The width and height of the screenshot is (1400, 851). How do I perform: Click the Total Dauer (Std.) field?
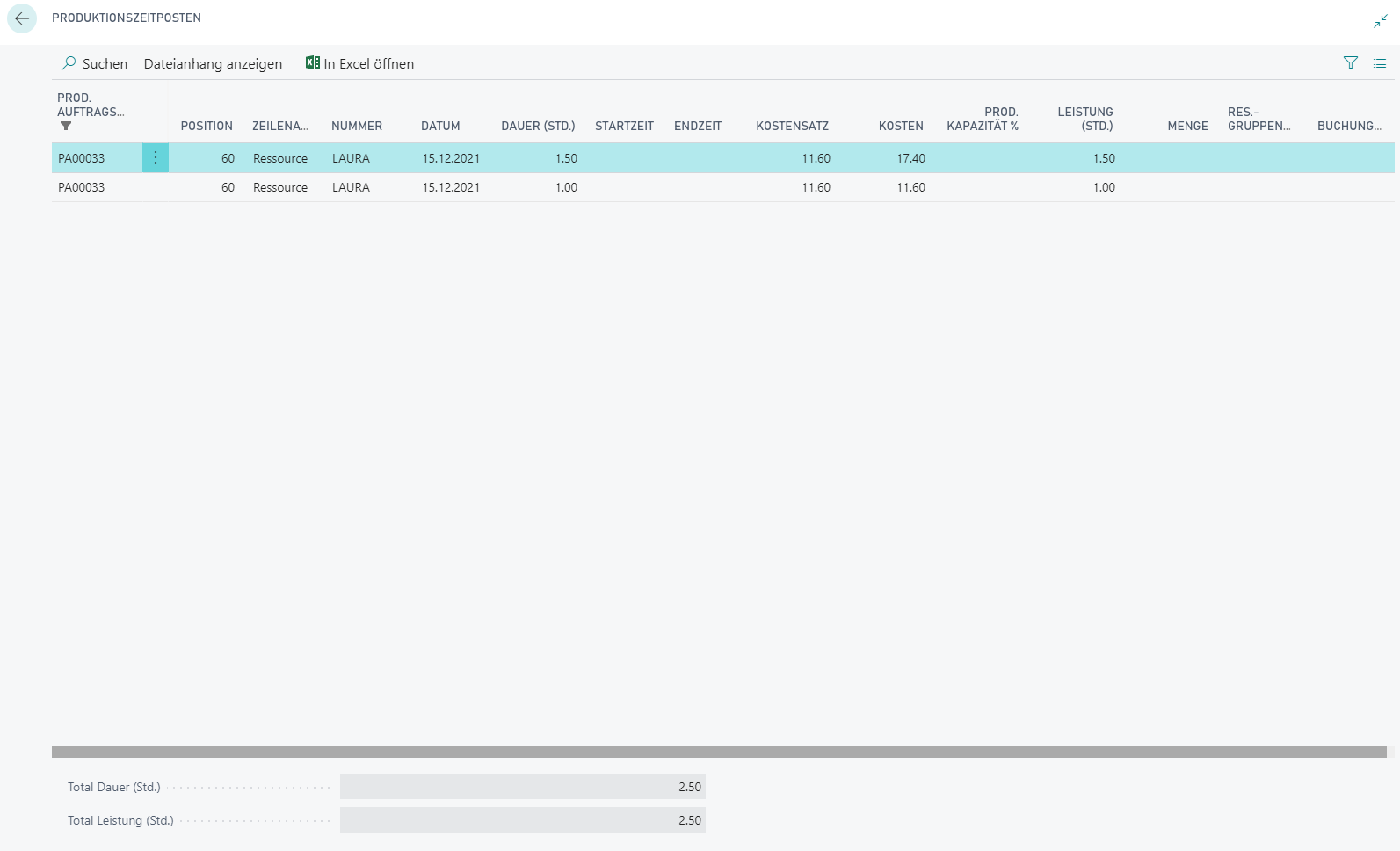(523, 787)
